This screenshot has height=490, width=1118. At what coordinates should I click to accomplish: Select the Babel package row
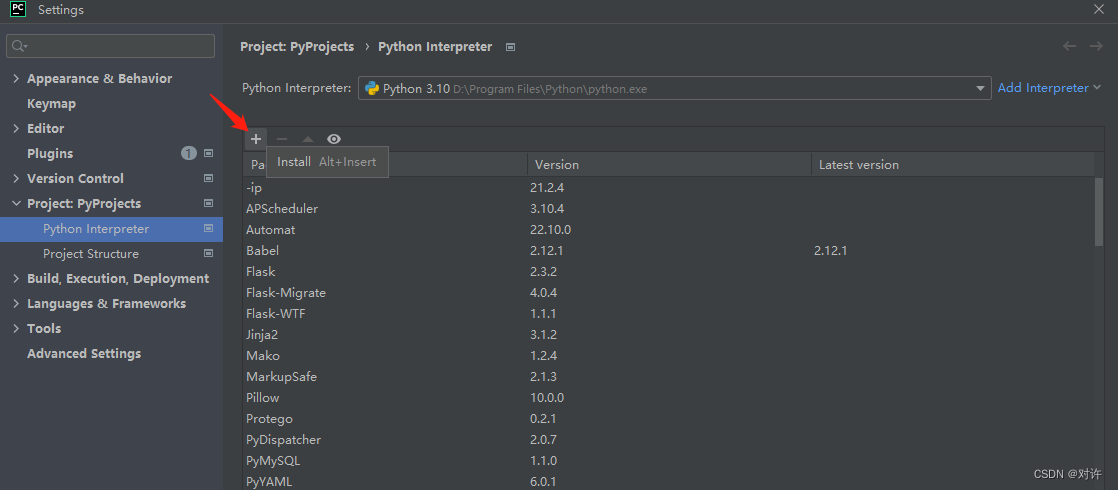click(668, 251)
